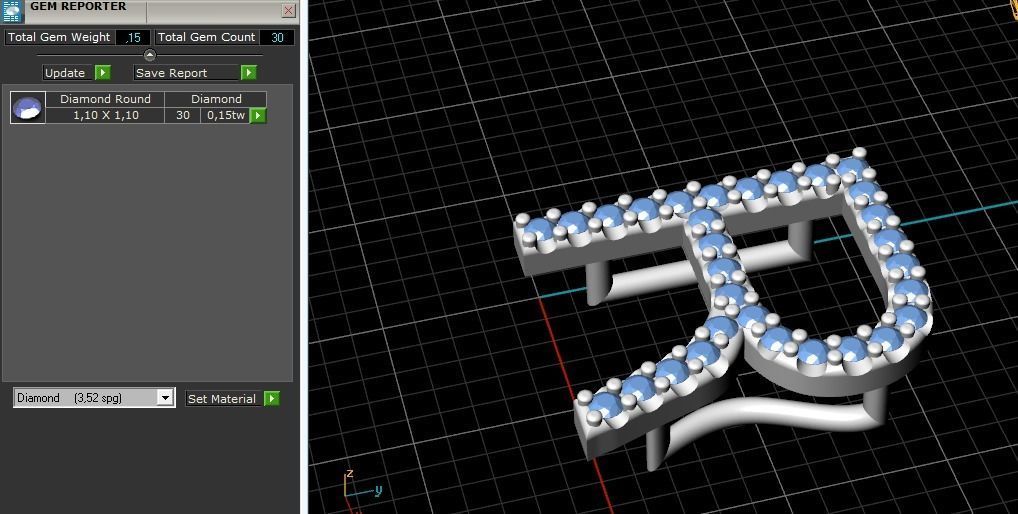
Task: Click the 0,15tw weight cell
Action: click(226, 116)
